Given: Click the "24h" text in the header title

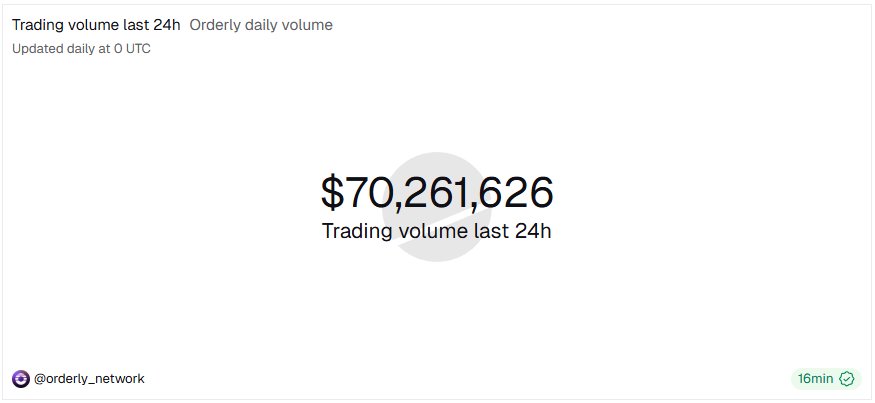Looking at the screenshot, I should coord(166,24).
